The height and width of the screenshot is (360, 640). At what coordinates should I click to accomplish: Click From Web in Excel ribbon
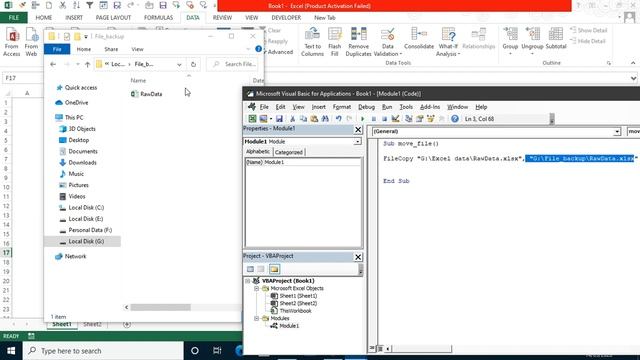click(x=31, y=42)
